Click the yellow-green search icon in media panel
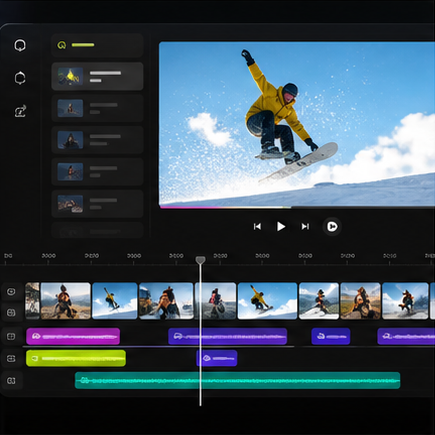The image size is (435, 435). point(62,45)
